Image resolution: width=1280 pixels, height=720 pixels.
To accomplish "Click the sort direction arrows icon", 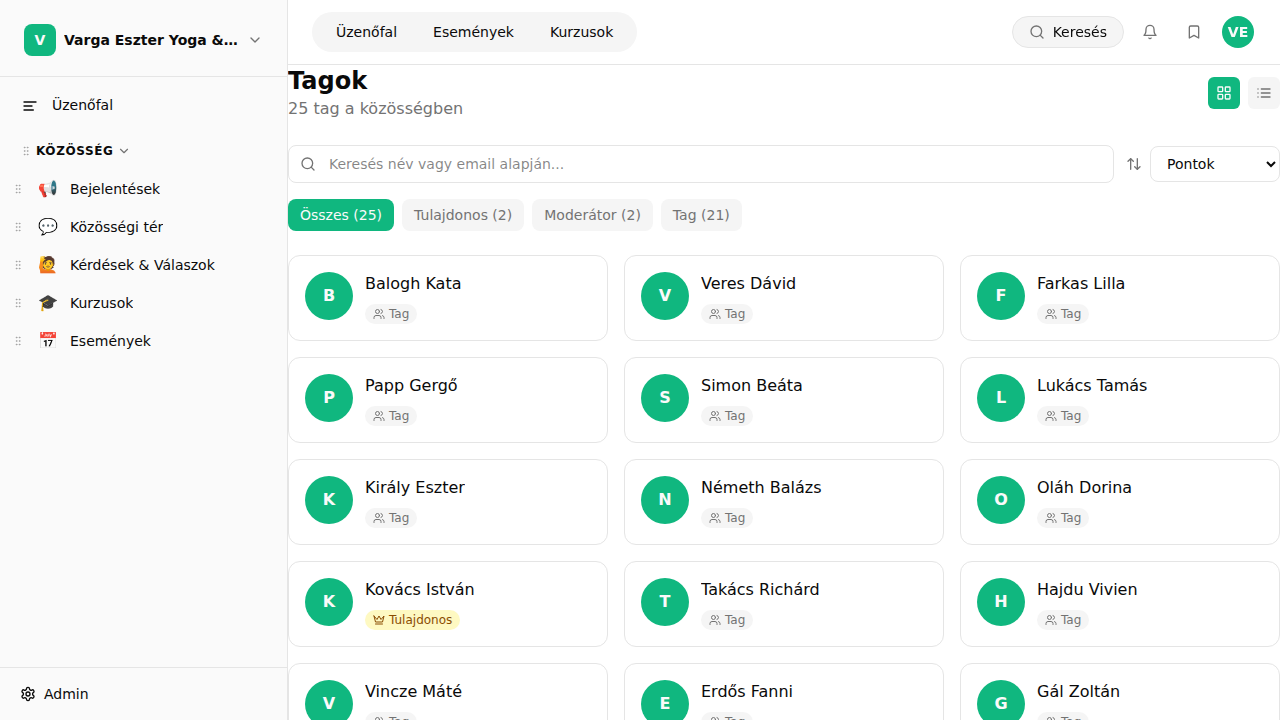I will point(1133,163).
